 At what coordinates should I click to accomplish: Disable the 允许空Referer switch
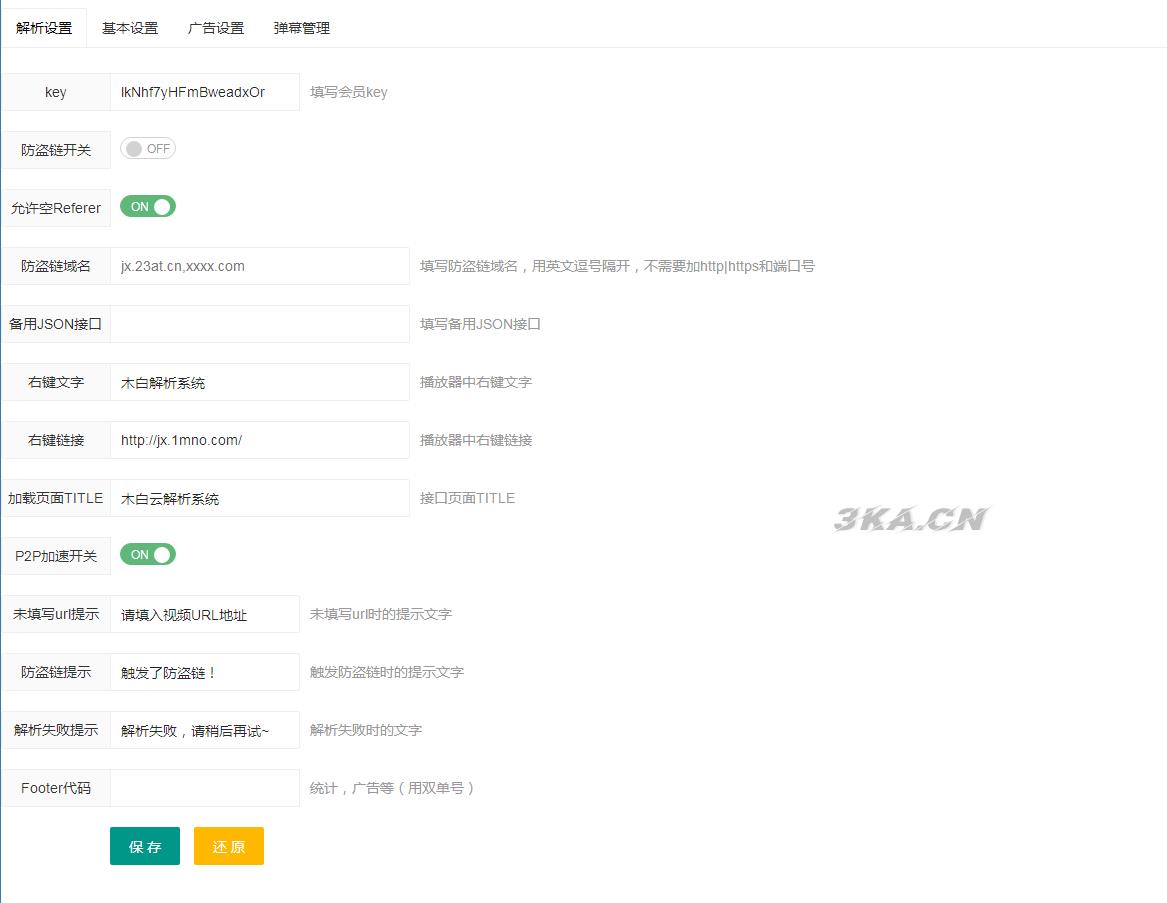[147, 206]
